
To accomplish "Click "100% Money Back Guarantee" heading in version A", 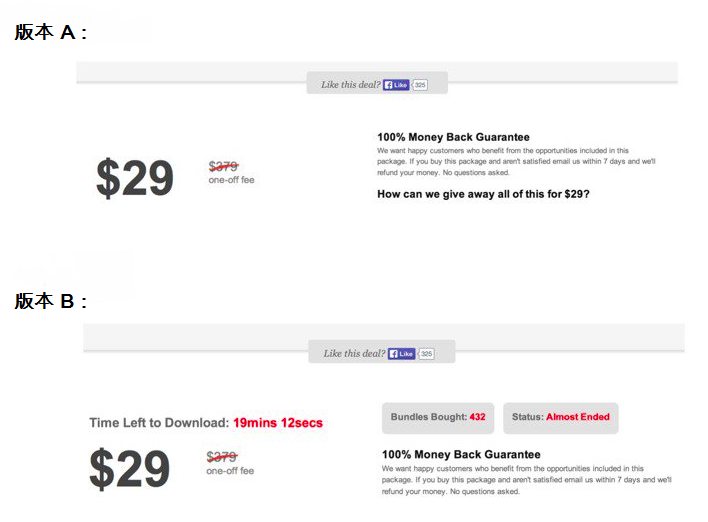I will (x=453, y=137).
